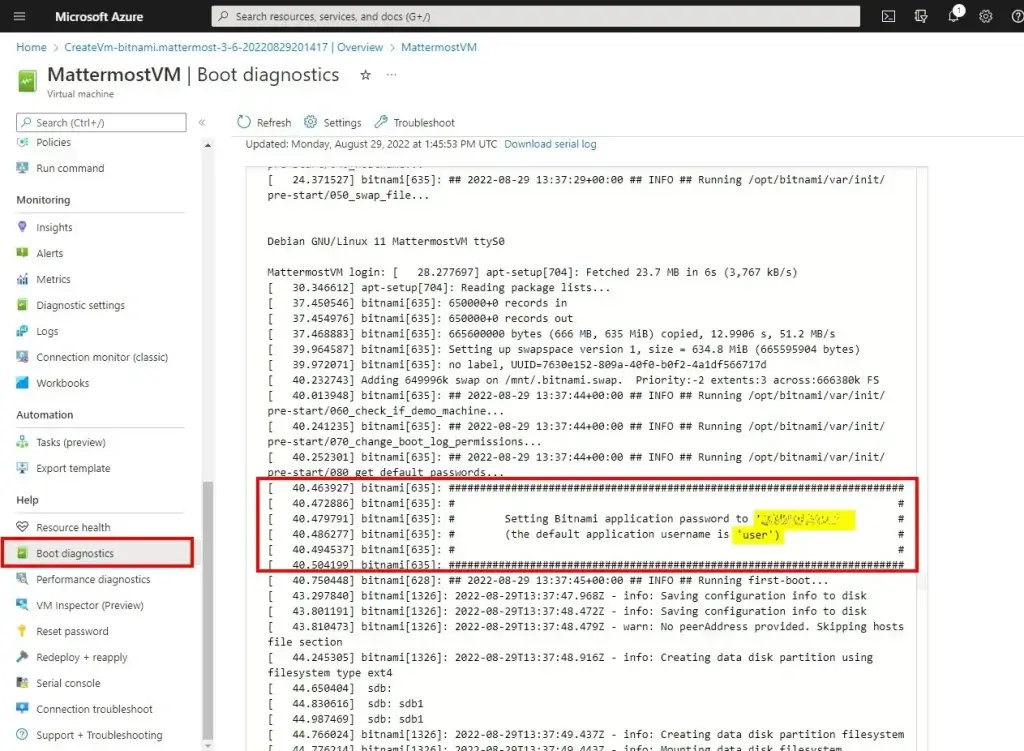
Task: Open Support + Troubleshooting
Action: pos(99,735)
